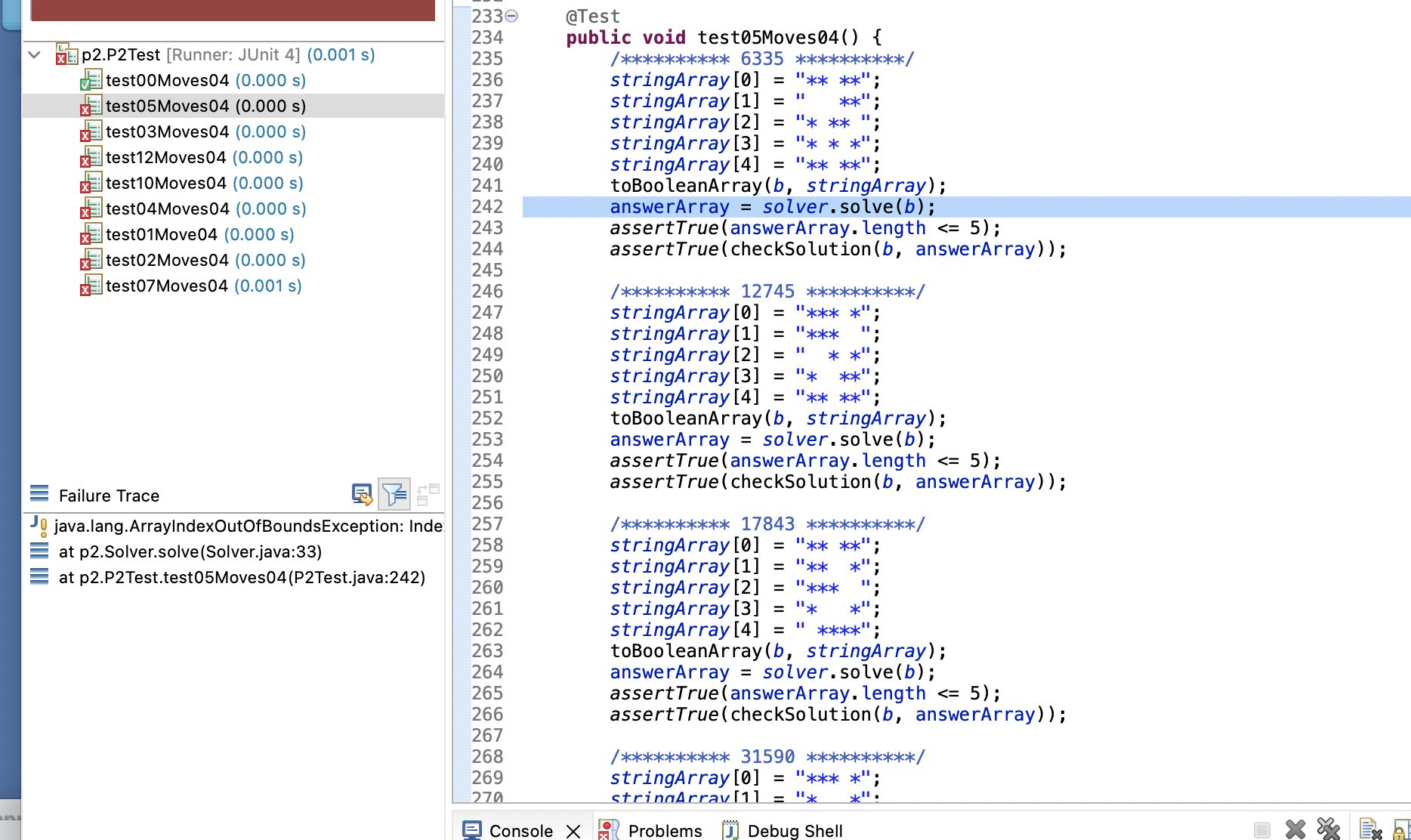Click the 12745 comment on line 246
This screenshot has width=1411, height=840.
767,292
